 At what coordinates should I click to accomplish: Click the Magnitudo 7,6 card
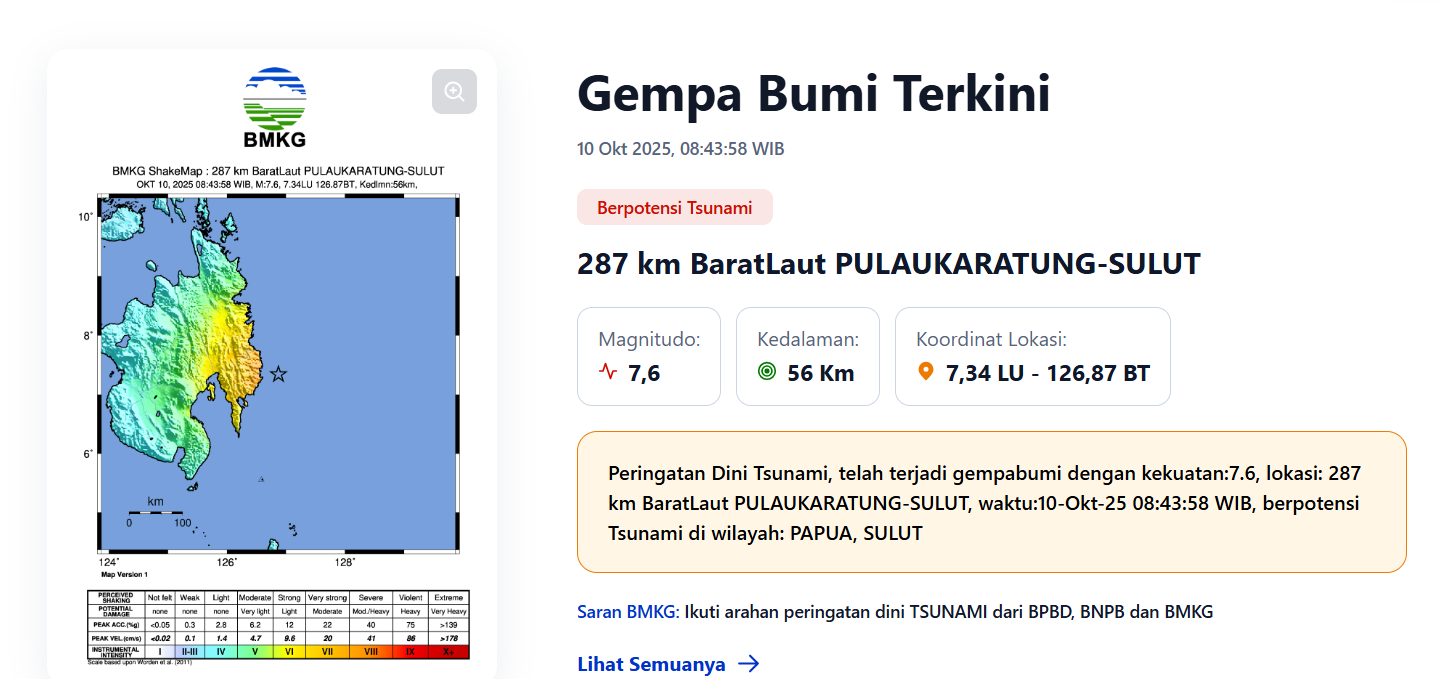click(x=648, y=356)
